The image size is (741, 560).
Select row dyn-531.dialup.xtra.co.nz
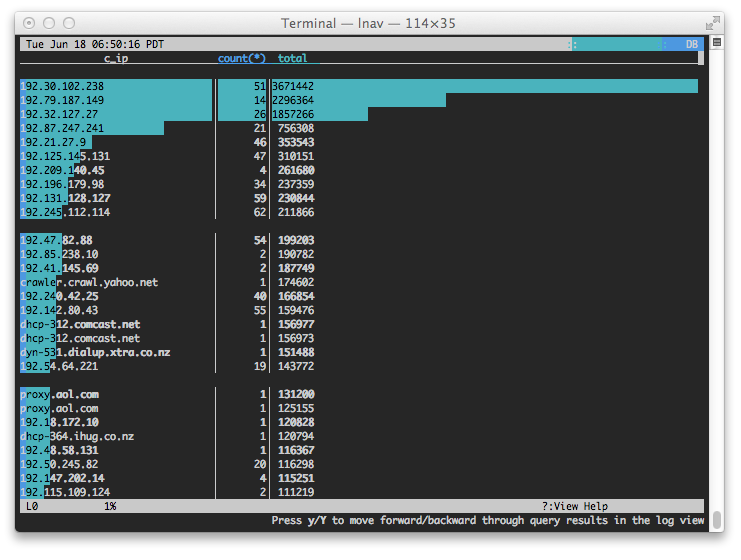359,352
